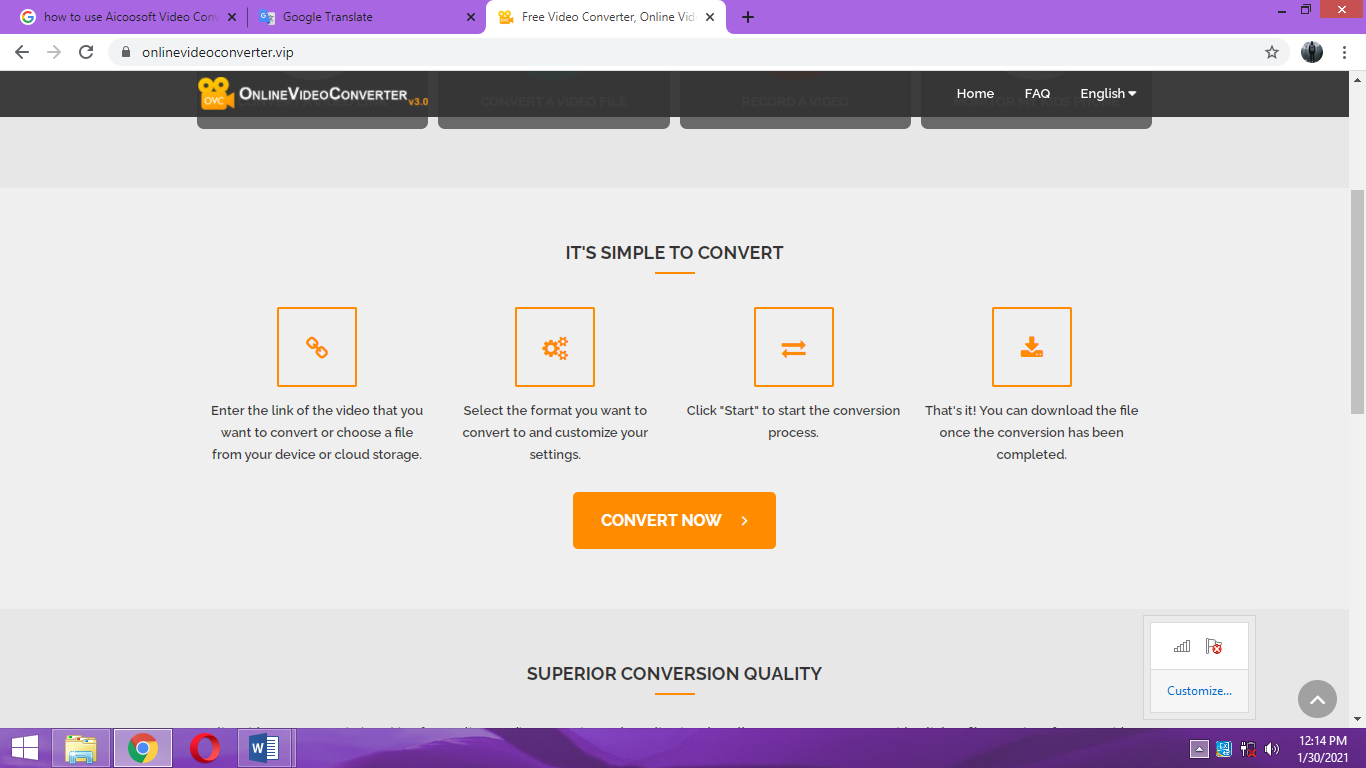Close the Aicoosoft search tab
Screen dimensions: 1366x768
tap(232, 17)
